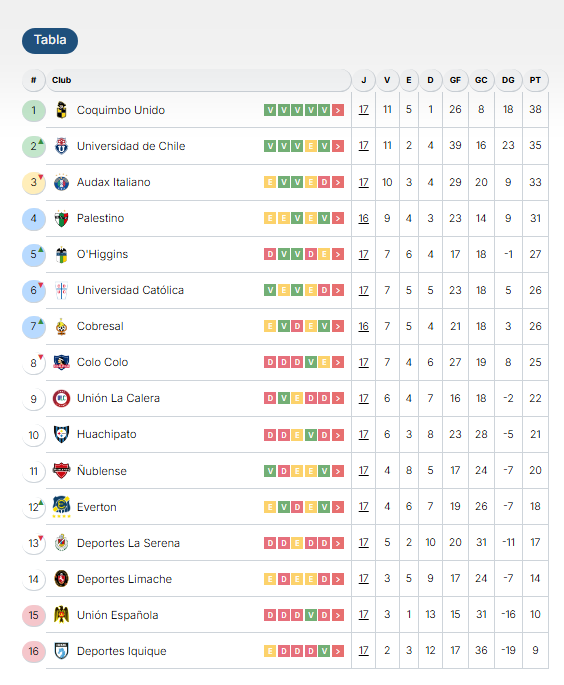The height and width of the screenshot is (685, 564).
Task: Click the Unión Española crest icon
Action: (x=62, y=615)
